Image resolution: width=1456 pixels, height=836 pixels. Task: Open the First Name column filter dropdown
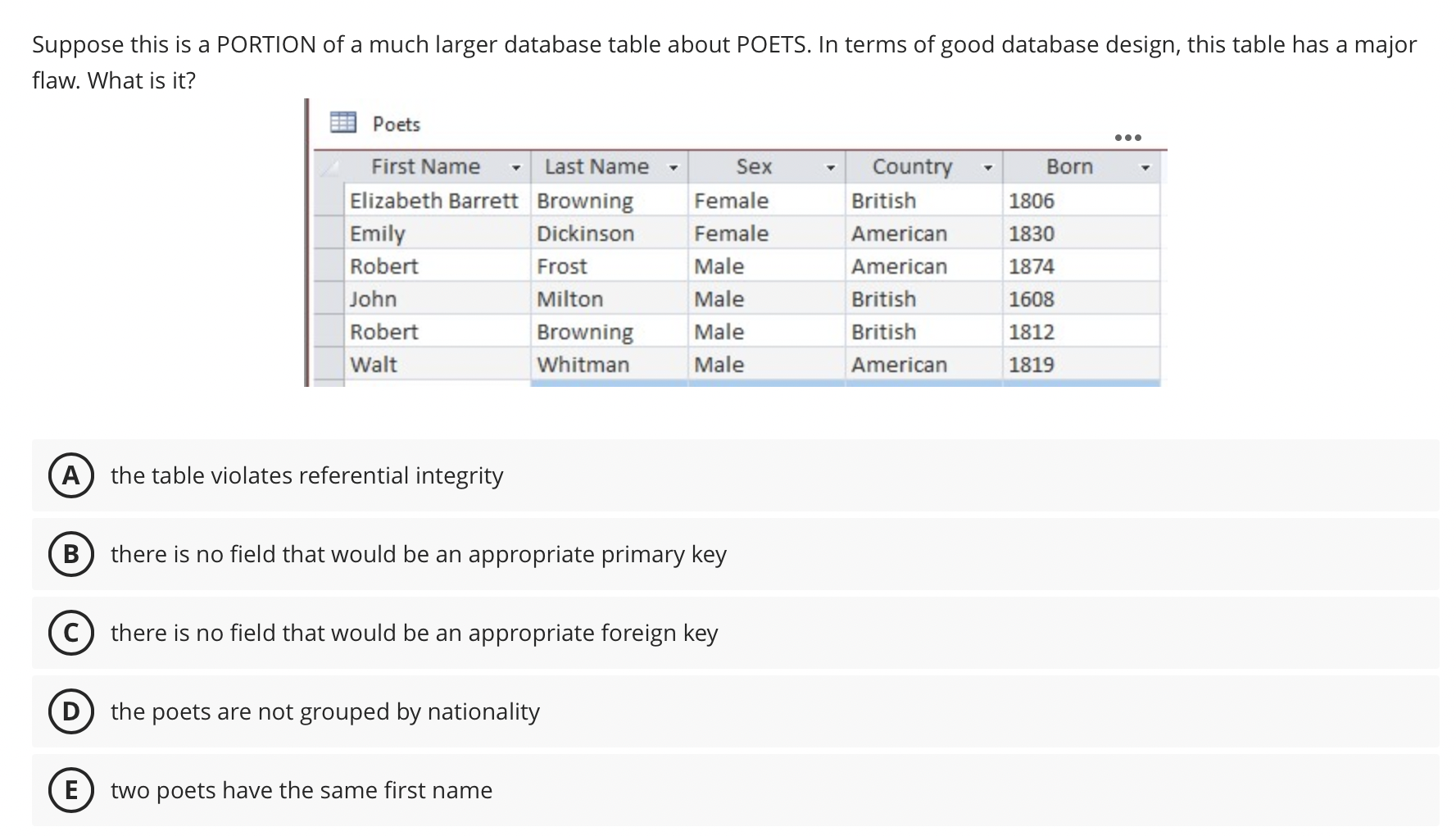tap(517, 166)
